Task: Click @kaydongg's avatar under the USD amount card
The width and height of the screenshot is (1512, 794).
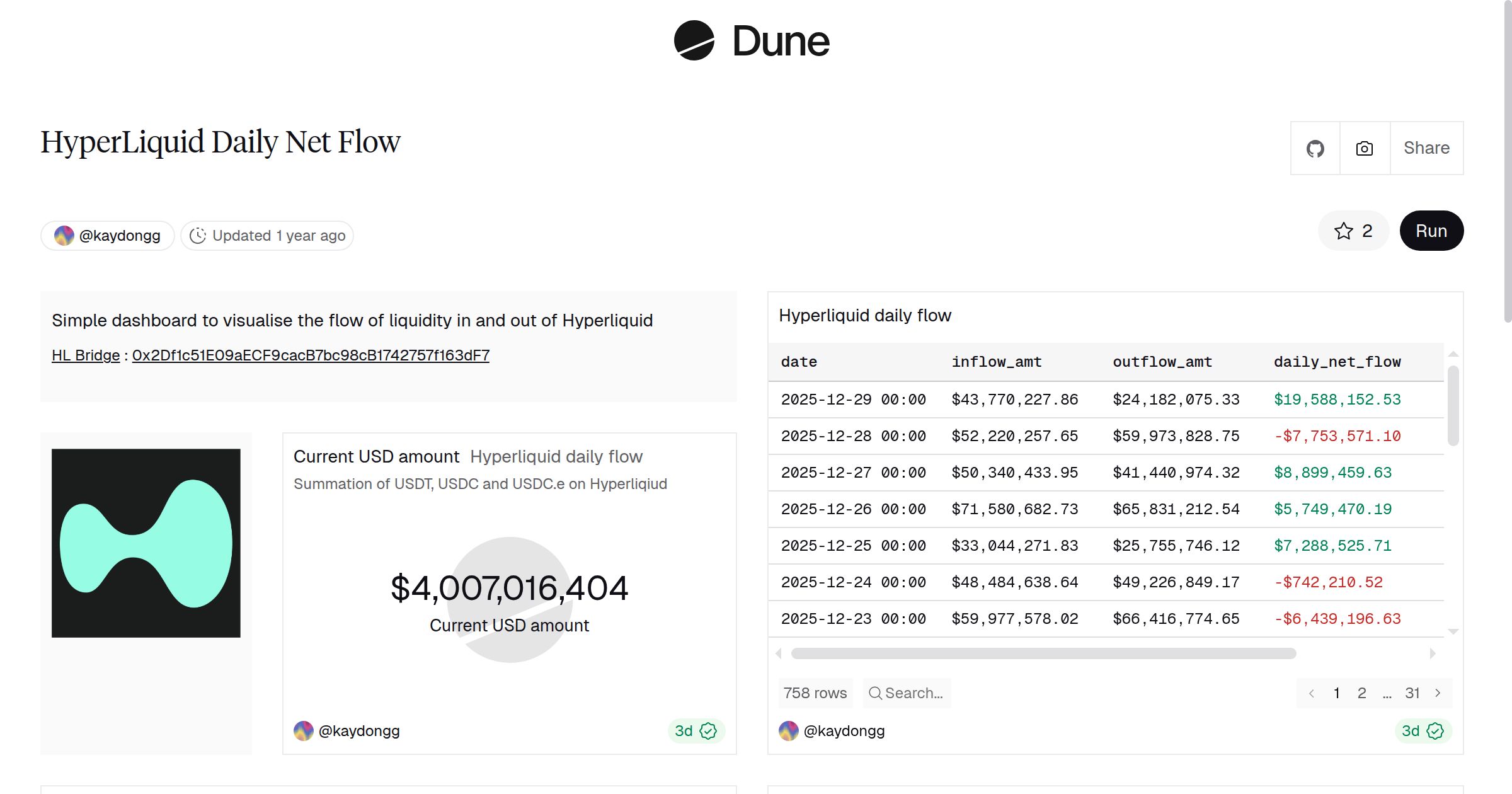Action: point(305,731)
